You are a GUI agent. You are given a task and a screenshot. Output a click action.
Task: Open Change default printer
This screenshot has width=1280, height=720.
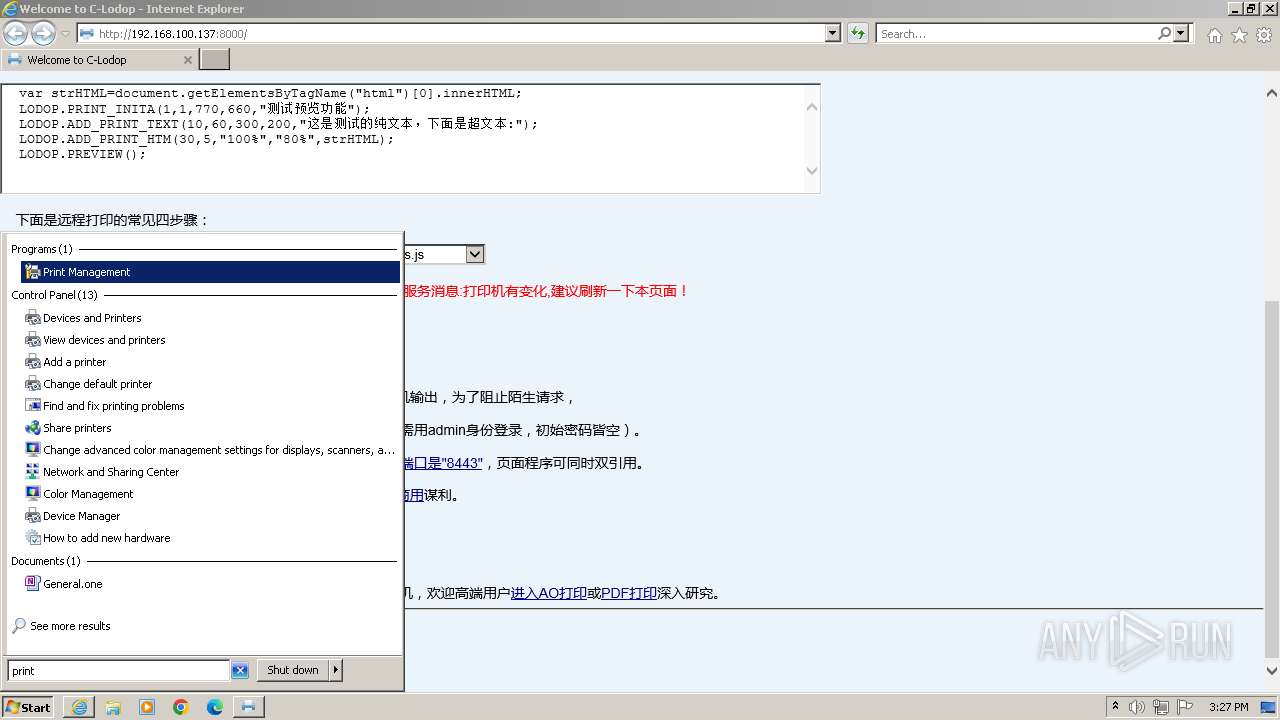97,384
